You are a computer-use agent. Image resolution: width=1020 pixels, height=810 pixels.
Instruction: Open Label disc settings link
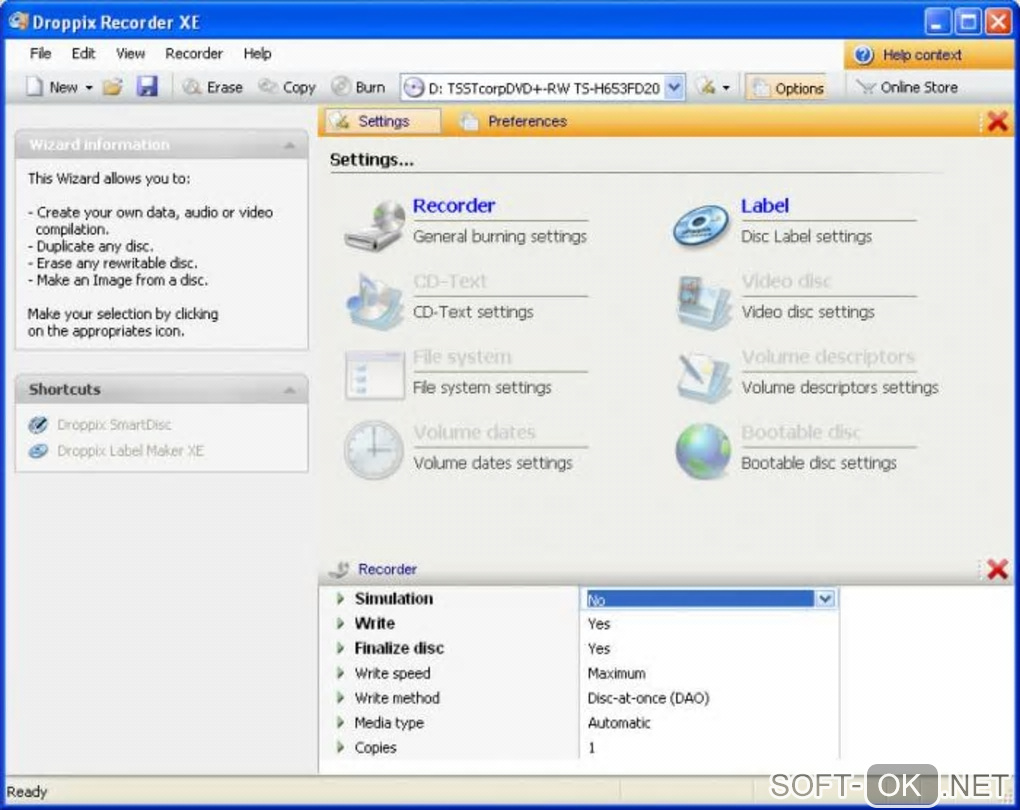point(764,206)
